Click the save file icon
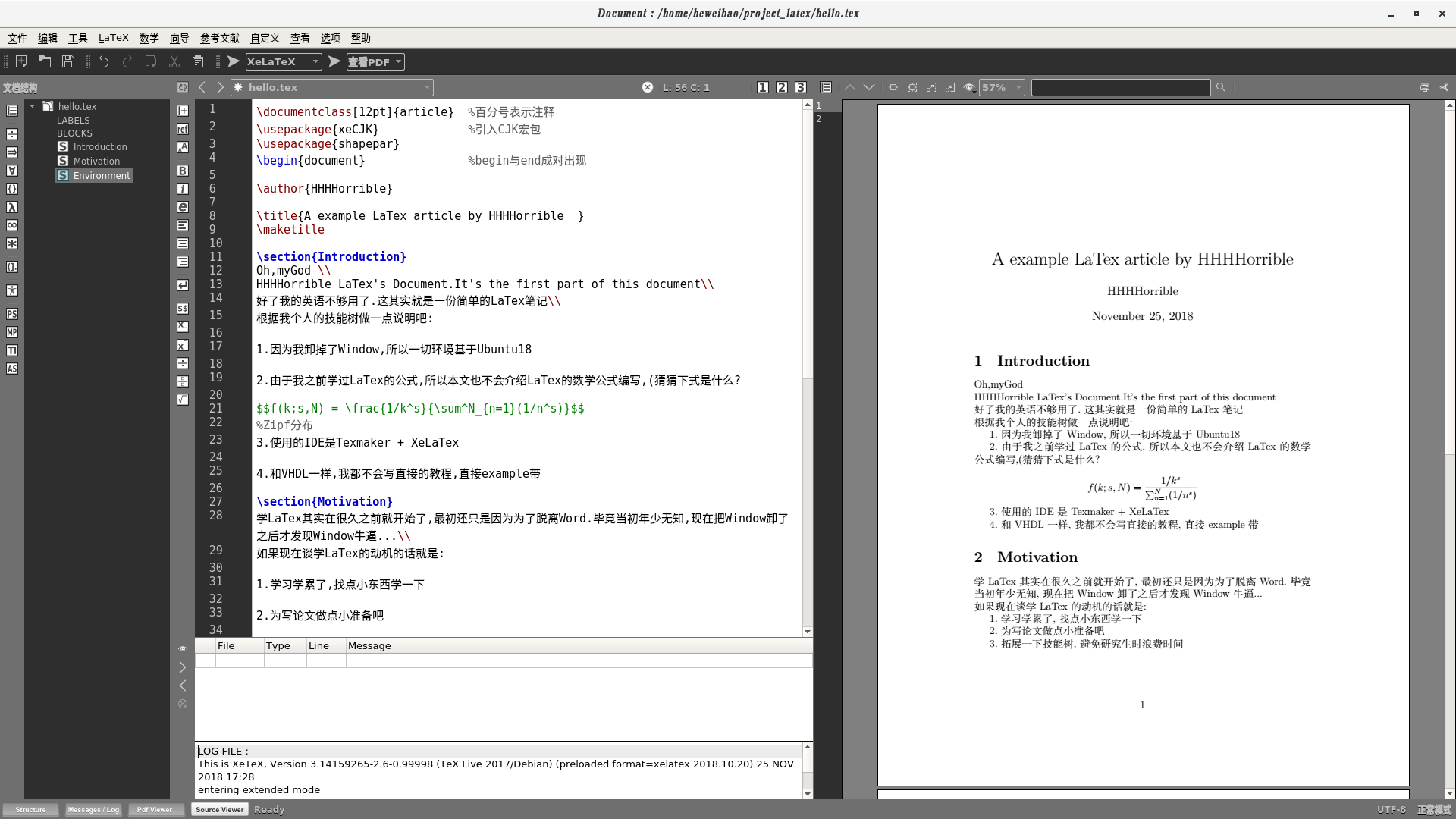Image resolution: width=1456 pixels, height=819 pixels. (68, 61)
